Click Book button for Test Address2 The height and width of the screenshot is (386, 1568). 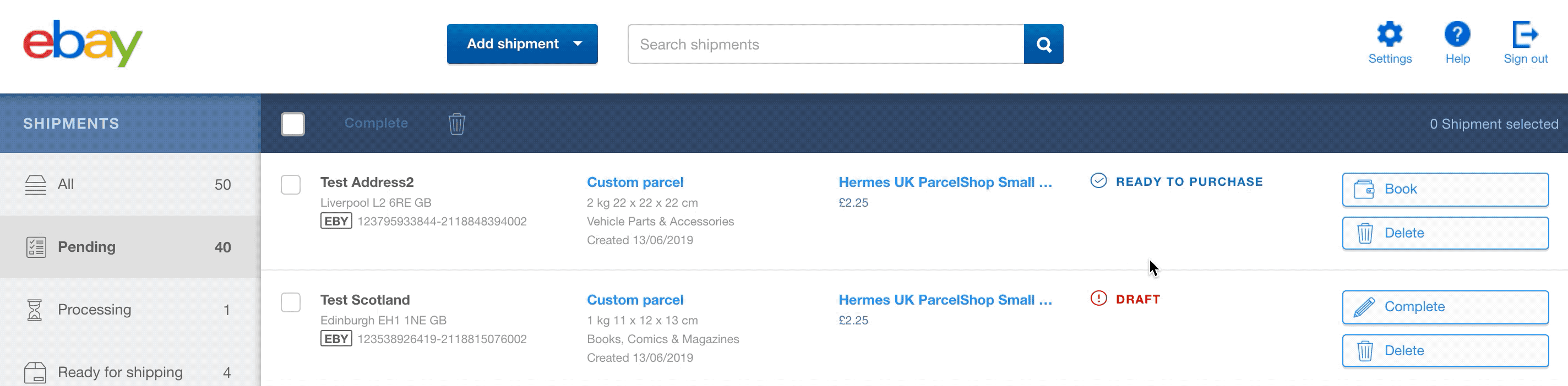click(1445, 189)
